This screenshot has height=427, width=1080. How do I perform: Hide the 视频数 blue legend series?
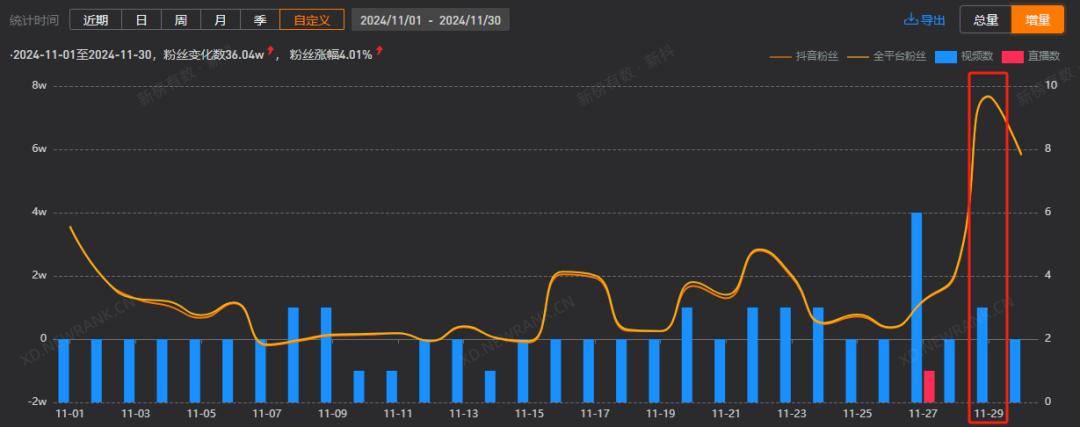tap(965, 57)
